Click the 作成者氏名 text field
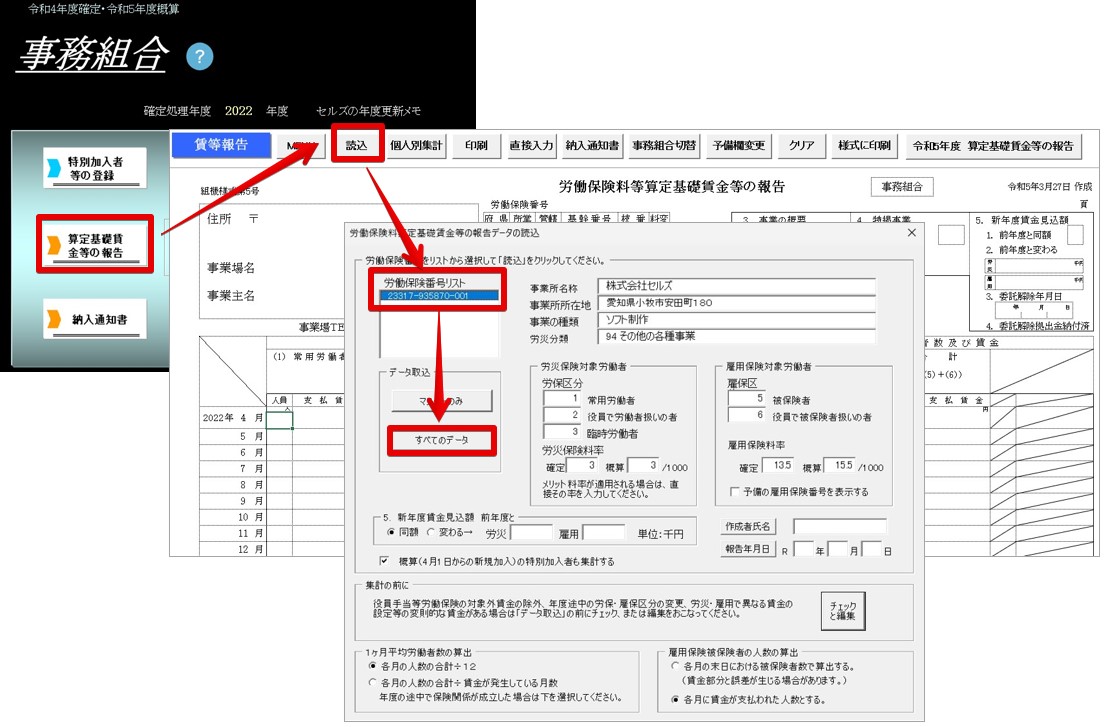Viewport: 1111px width, 727px height. (839, 526)
